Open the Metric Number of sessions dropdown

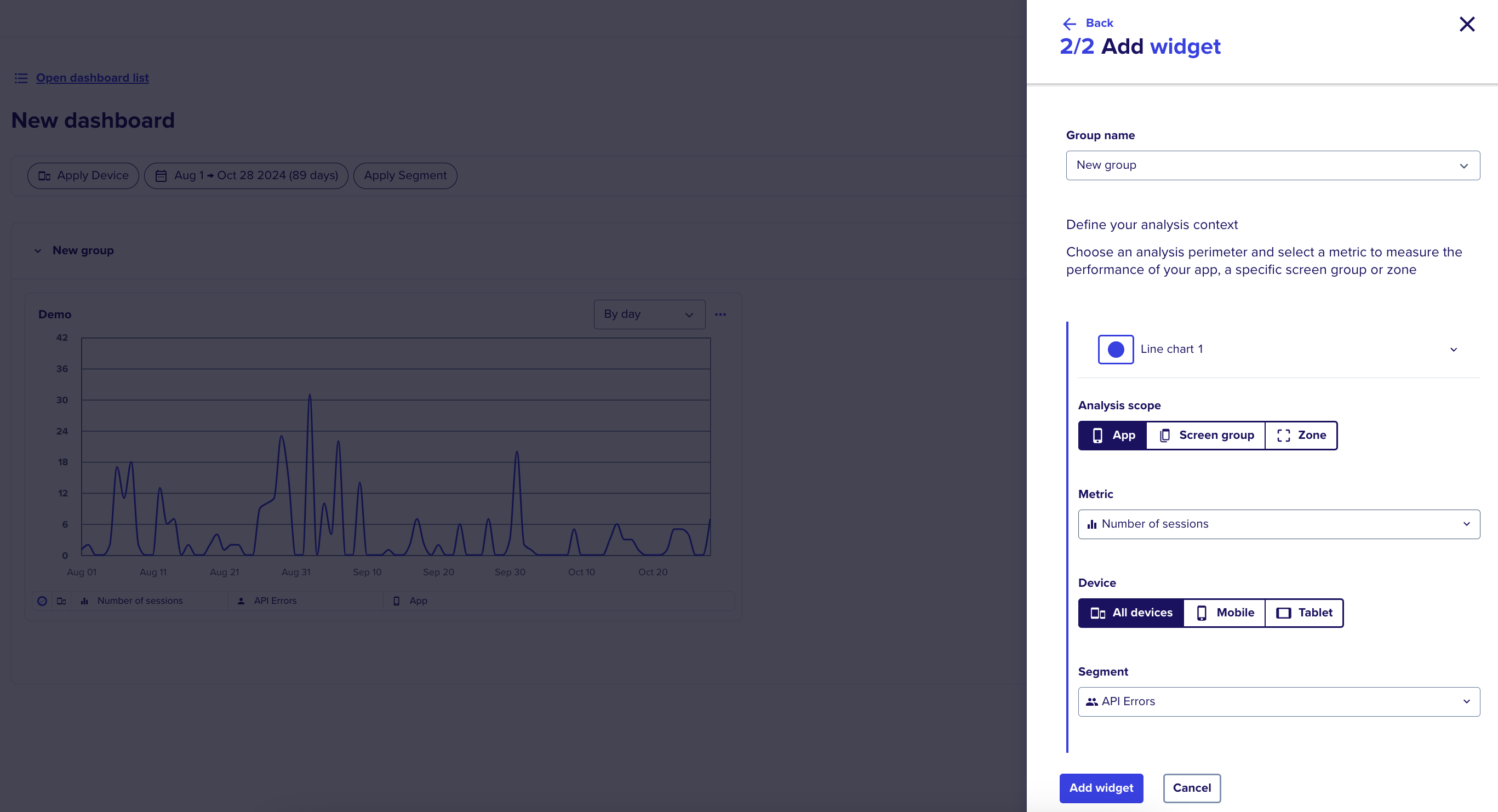pyautogui.click(x=1278, y=524)
